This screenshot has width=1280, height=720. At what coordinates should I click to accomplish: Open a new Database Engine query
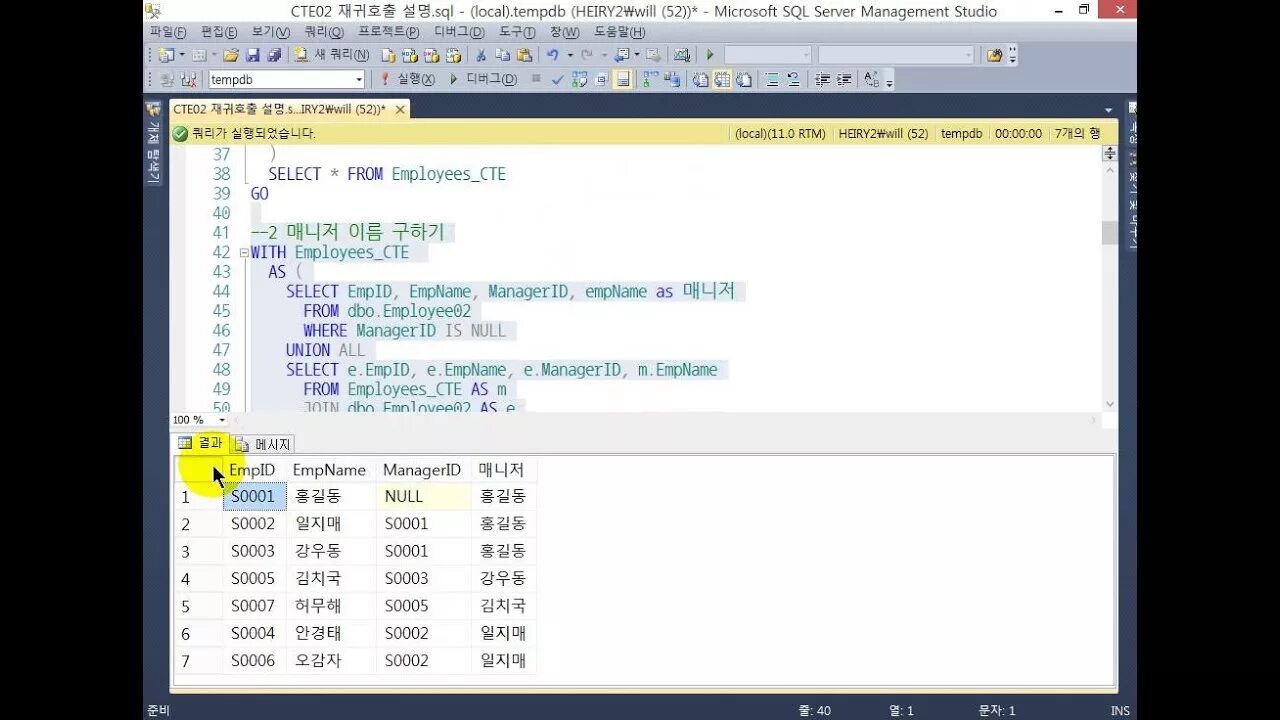click(x=388, y=55)
